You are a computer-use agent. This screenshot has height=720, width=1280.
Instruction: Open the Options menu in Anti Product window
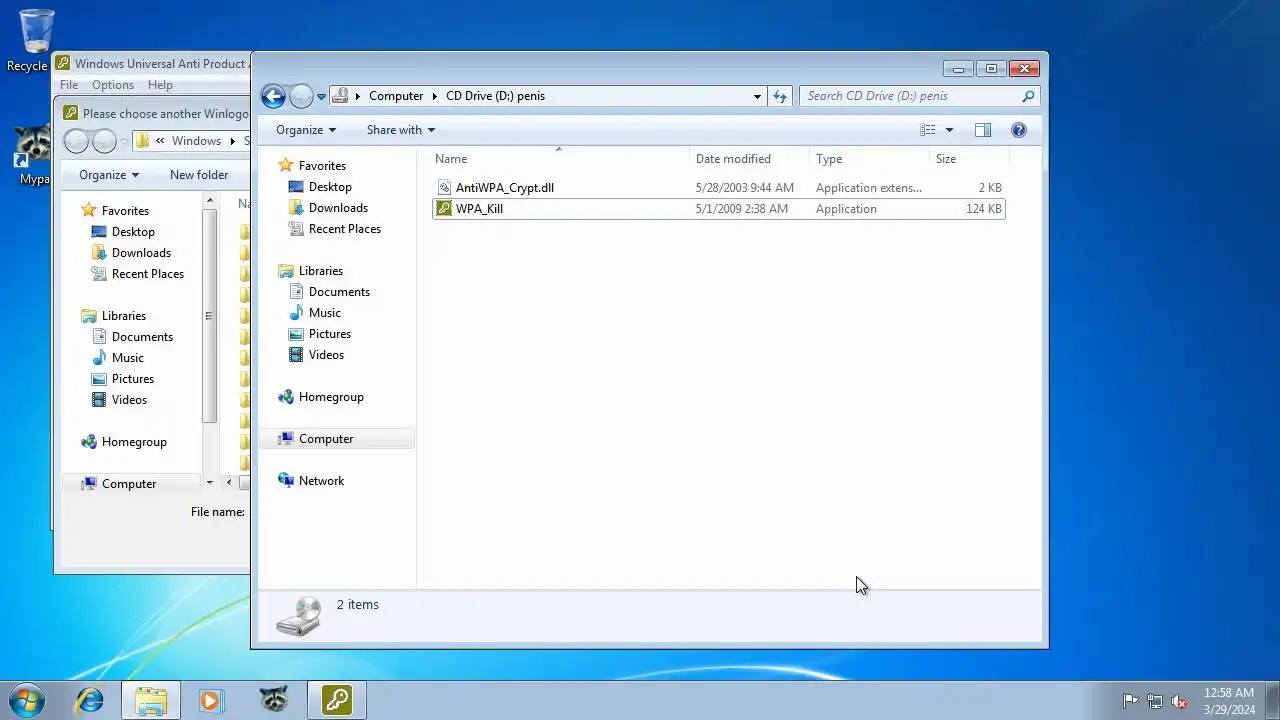click(x=113, y=85)
